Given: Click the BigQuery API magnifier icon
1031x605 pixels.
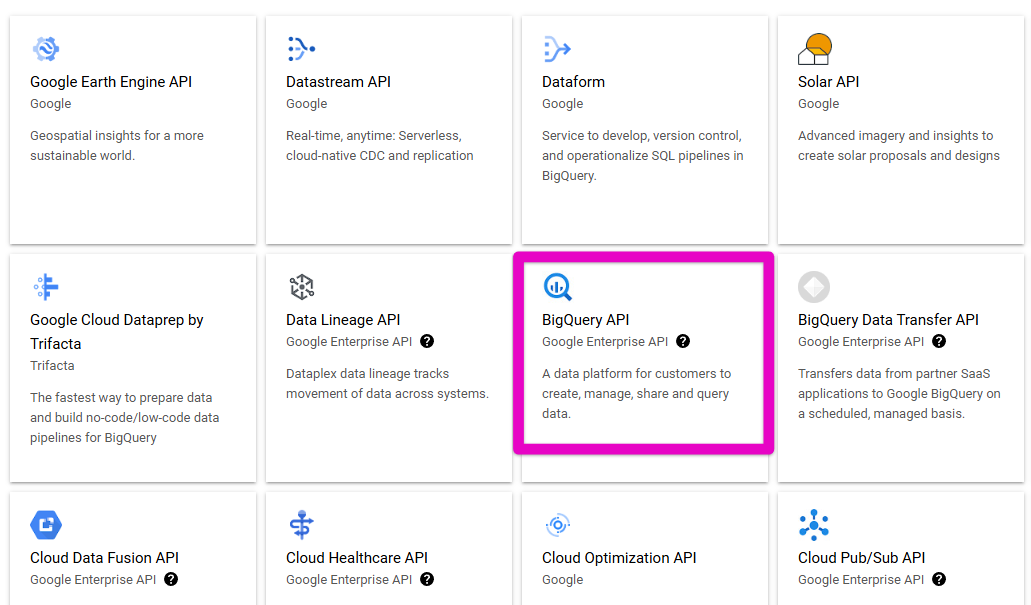Looking at the screenshot, I should pos(558,287).
